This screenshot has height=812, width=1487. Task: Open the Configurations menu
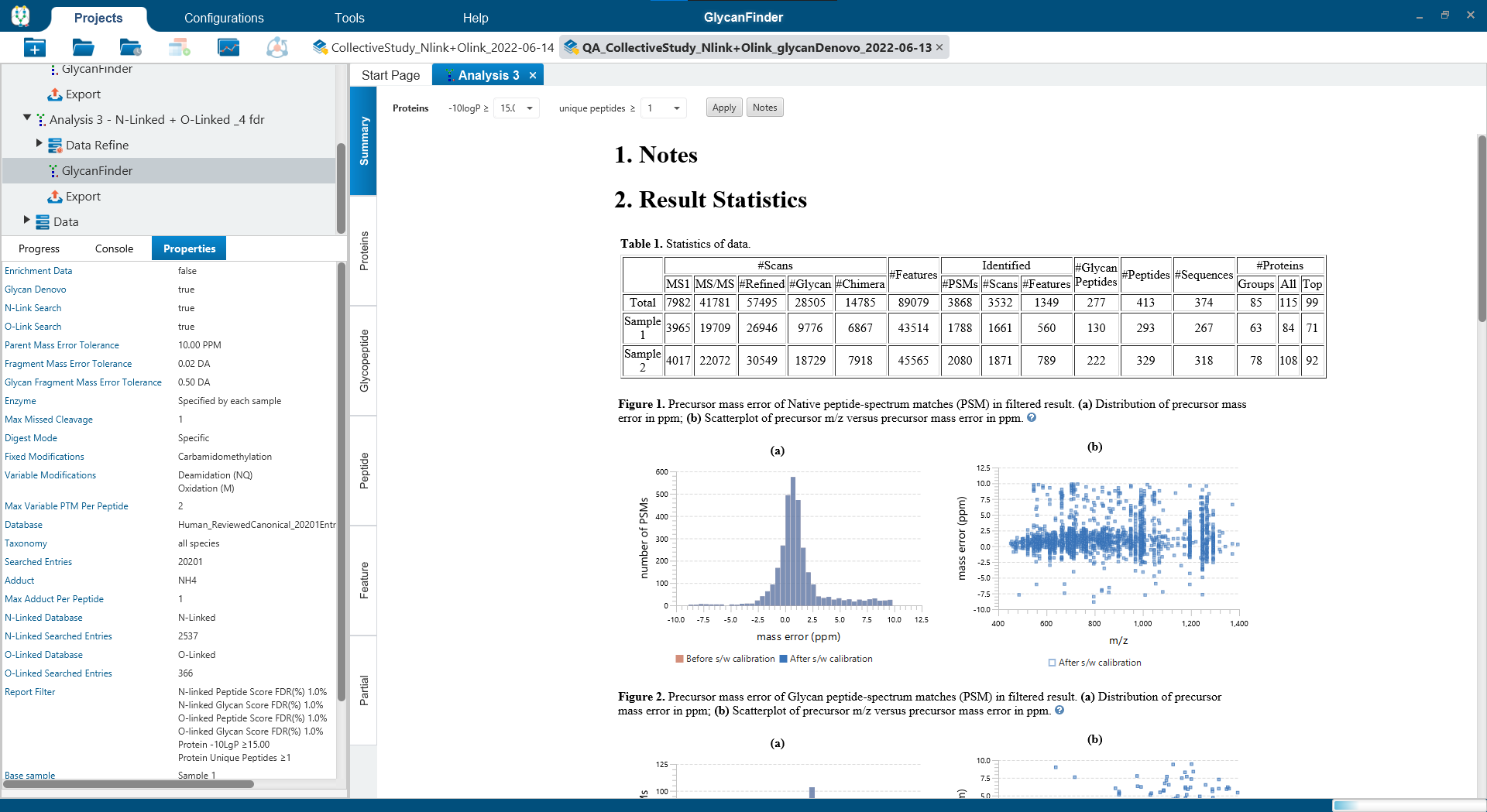coord(224,18)
